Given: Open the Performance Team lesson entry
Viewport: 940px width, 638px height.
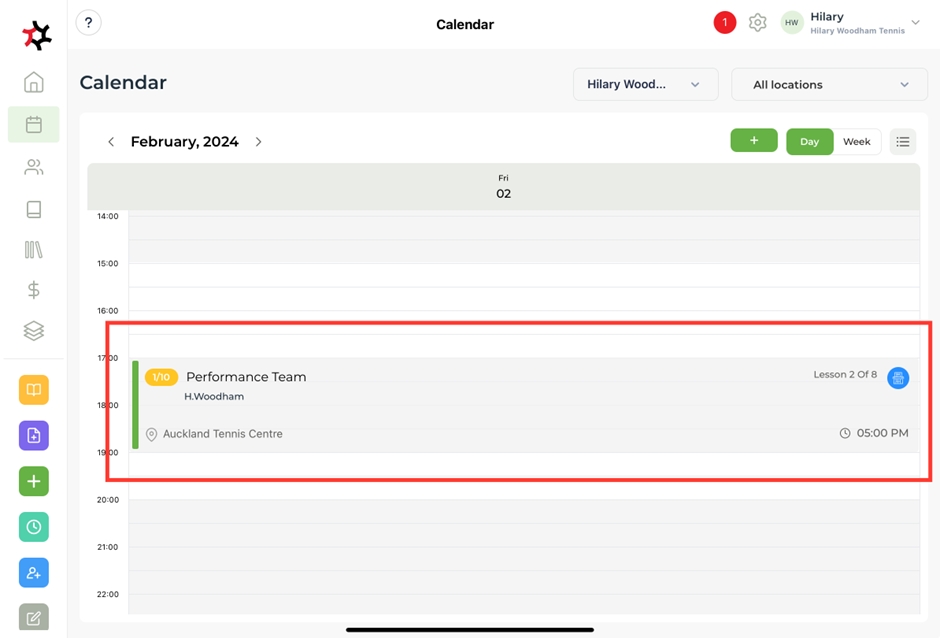Looking at the screenshot, I should click(x=500, y=405).
